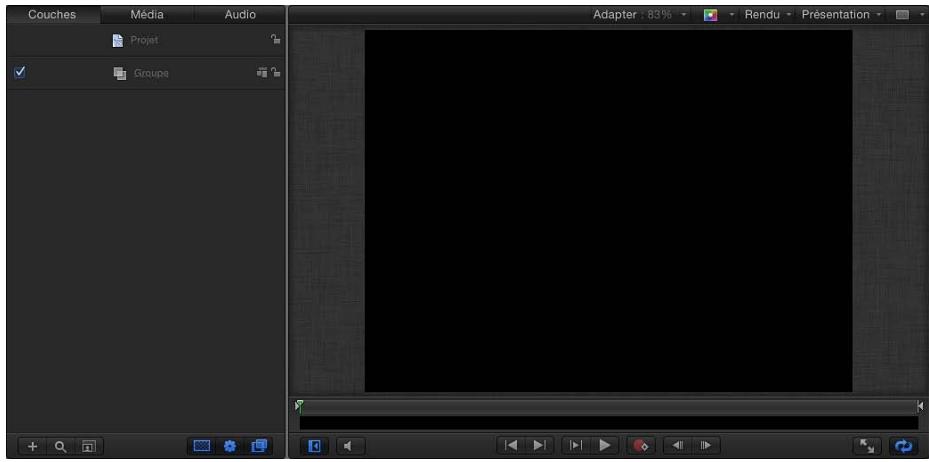Mute audio with the speaker button
This screenshot has height=462, width=929.
coord(350,446)
